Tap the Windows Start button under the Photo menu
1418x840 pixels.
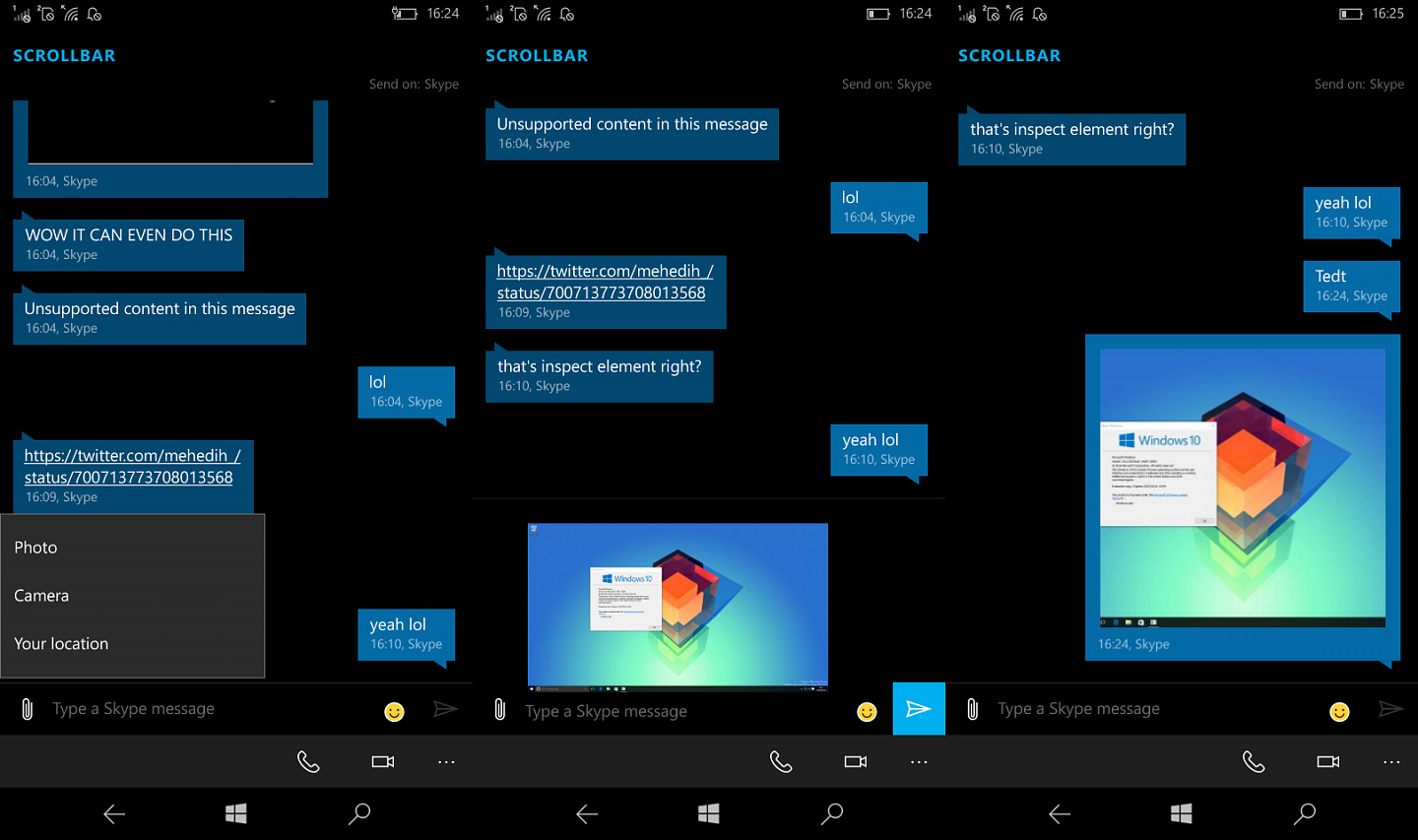tap(236, 813)
